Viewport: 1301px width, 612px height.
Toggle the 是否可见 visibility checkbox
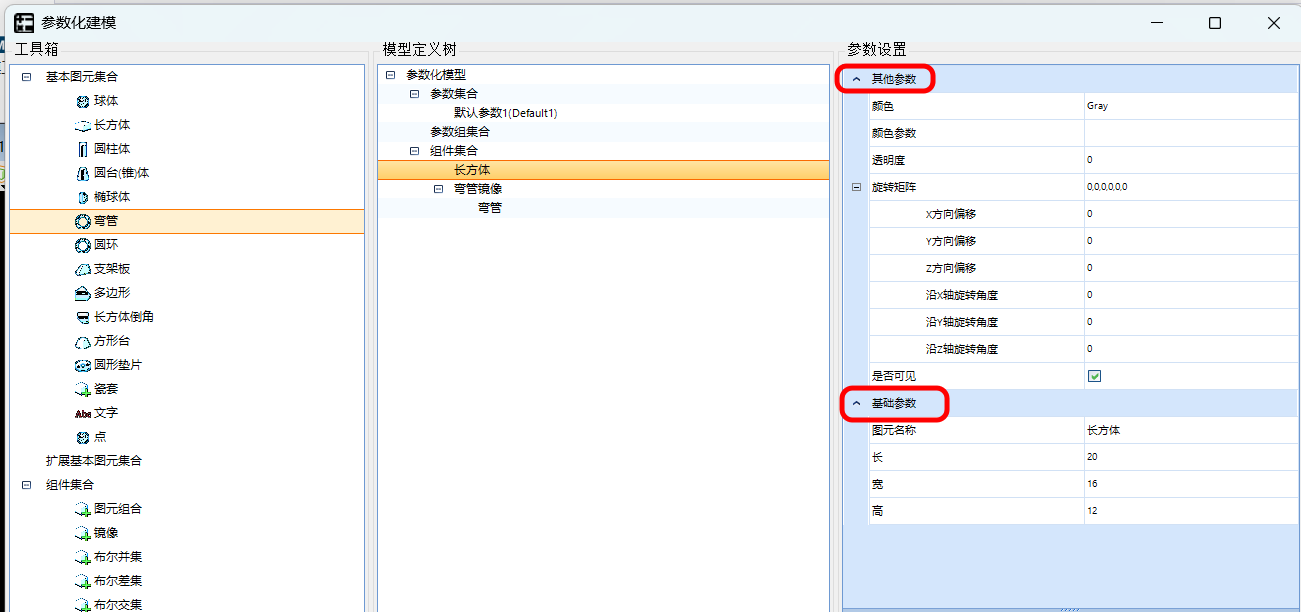pyautogui.click(x=1094, y=376)
